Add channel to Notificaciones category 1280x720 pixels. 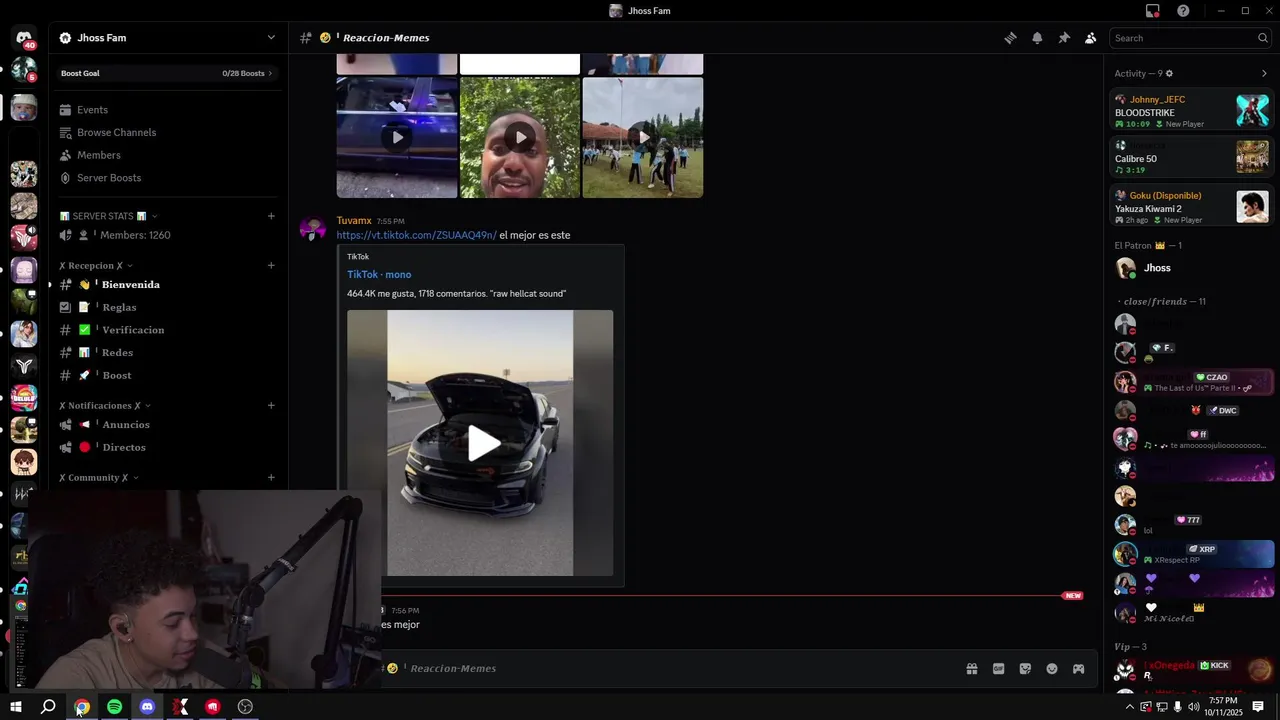click(x=271, y=406)
